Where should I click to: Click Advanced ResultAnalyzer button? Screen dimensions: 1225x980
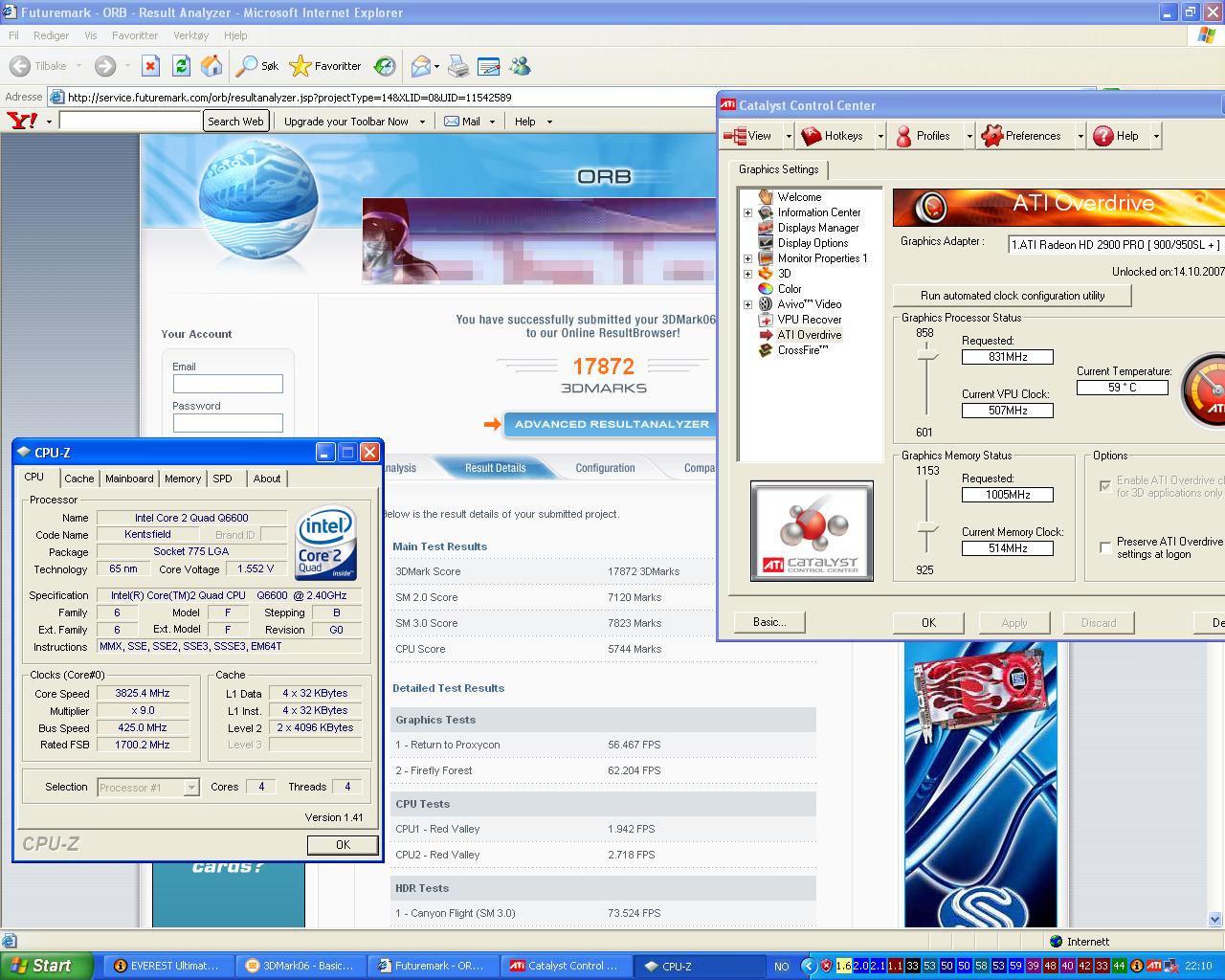611,424
